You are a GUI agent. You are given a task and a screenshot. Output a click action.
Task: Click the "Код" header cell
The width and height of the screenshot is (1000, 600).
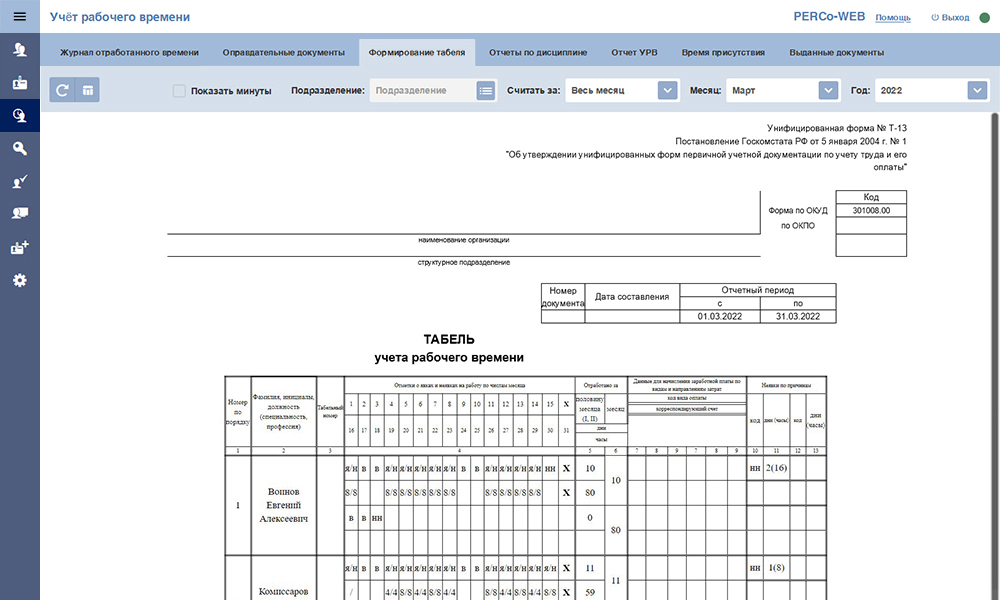pos(871,197)
